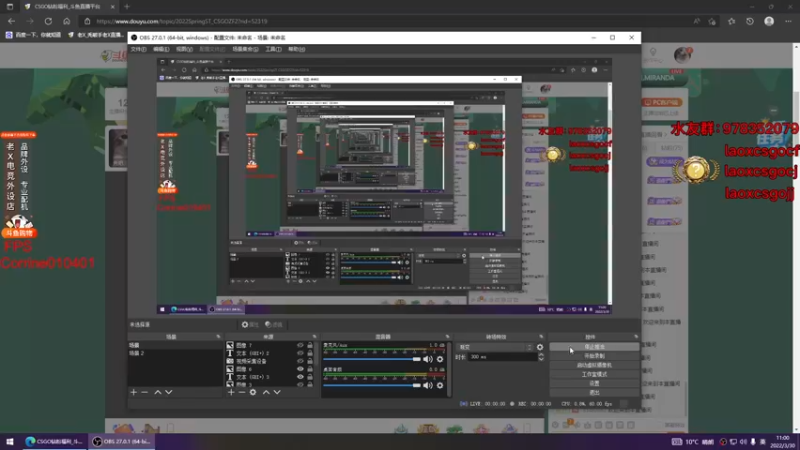
Task: Open OBS 设置 settings button
Action: (x=594, y=384)
